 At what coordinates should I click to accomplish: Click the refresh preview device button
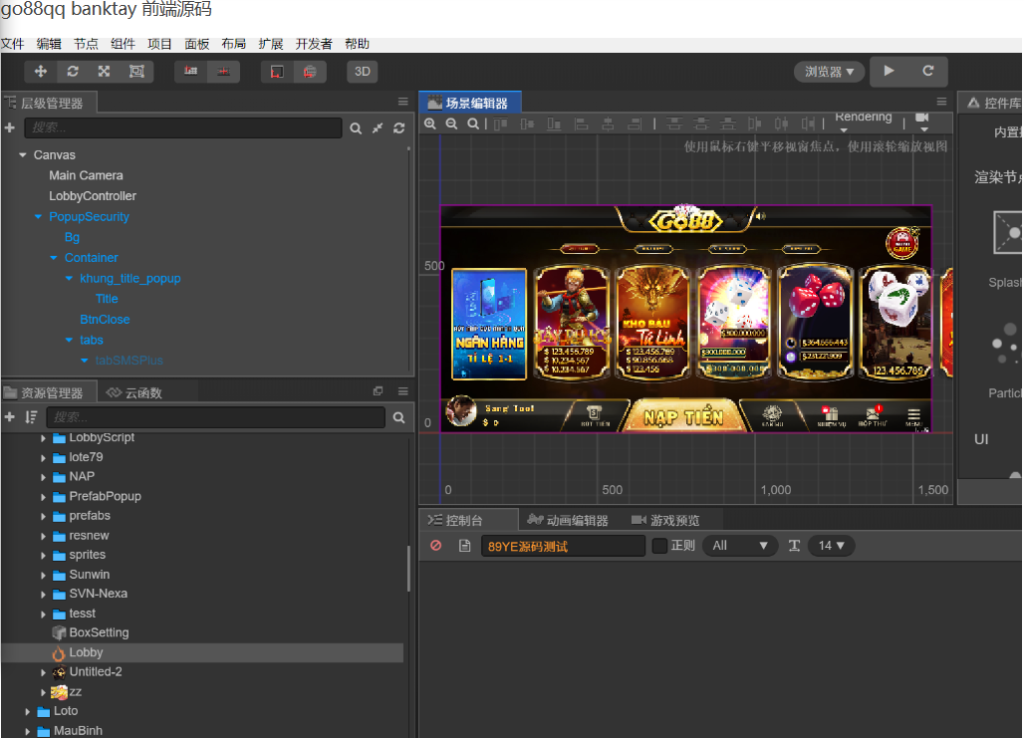[927, 71]
